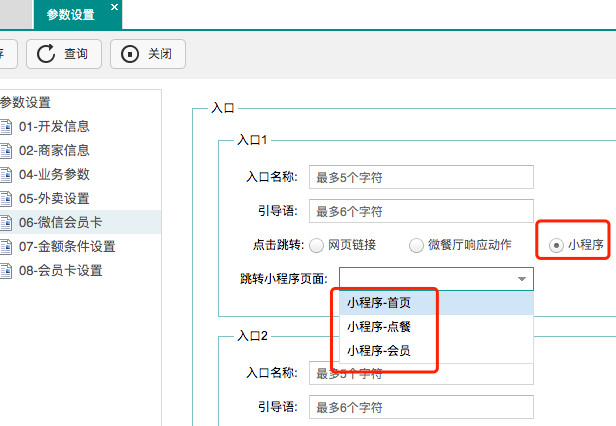This screenshot has height=426, width=616.
Task: Click document icon beside 04-业务参数
Action: pyautogui.click(x=5, y=174)
